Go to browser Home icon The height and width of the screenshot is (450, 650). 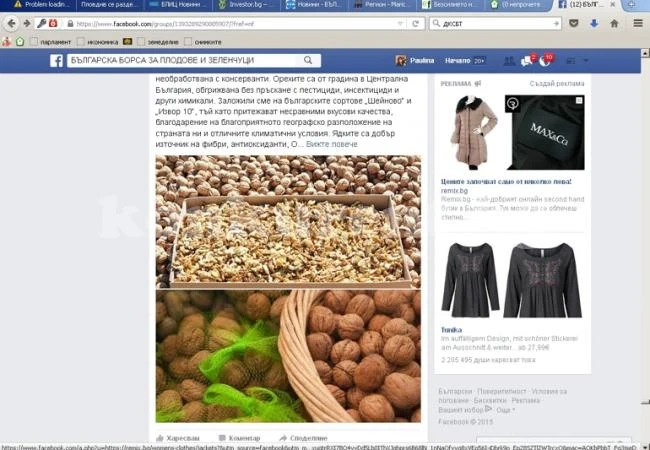point(614,24)
